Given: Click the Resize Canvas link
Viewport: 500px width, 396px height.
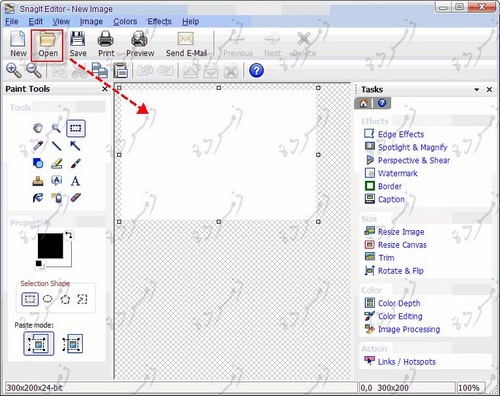Looking at the screenshot, I should 402,245.
